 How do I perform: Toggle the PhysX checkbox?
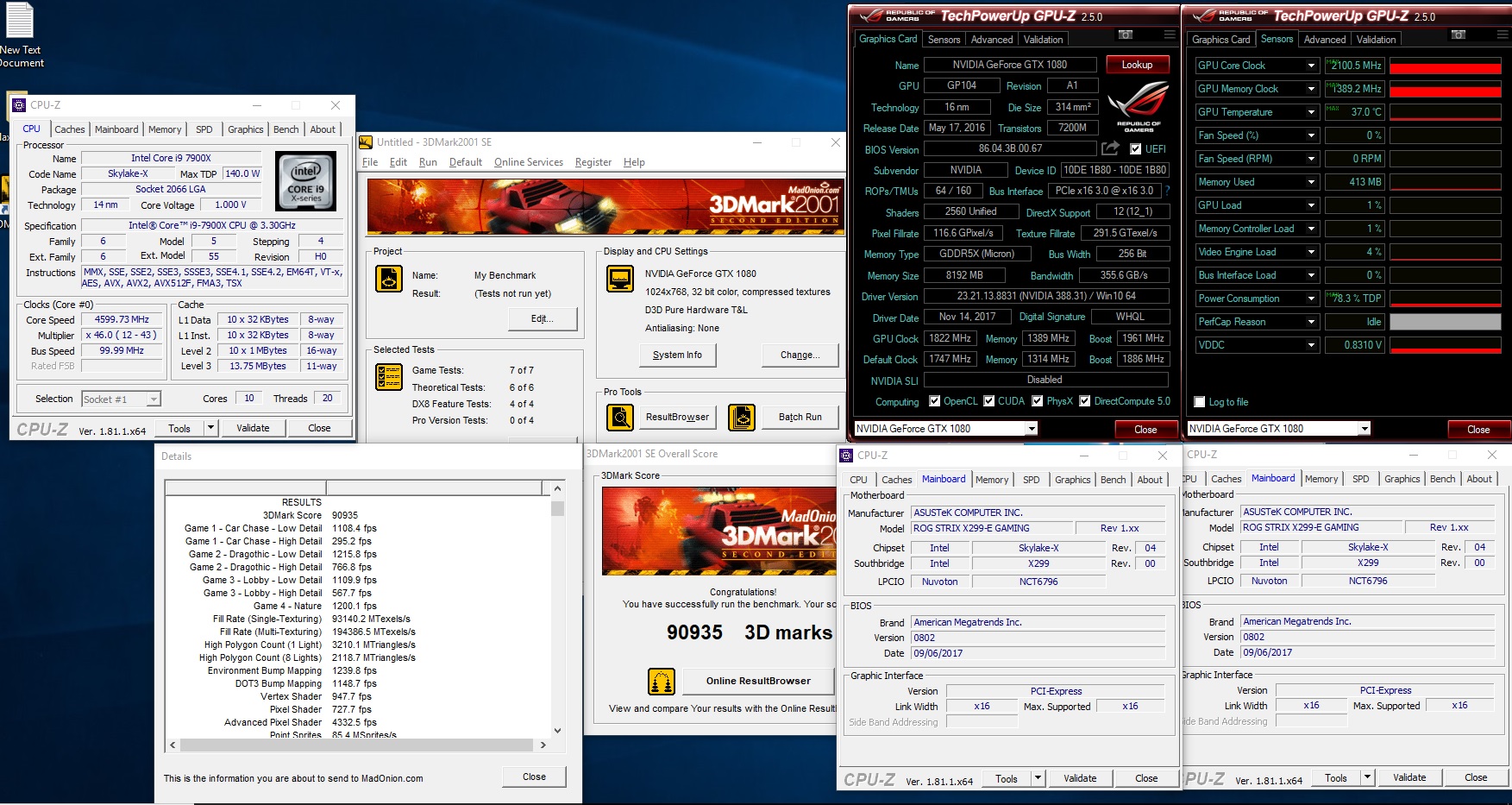tap(1037, 401)
